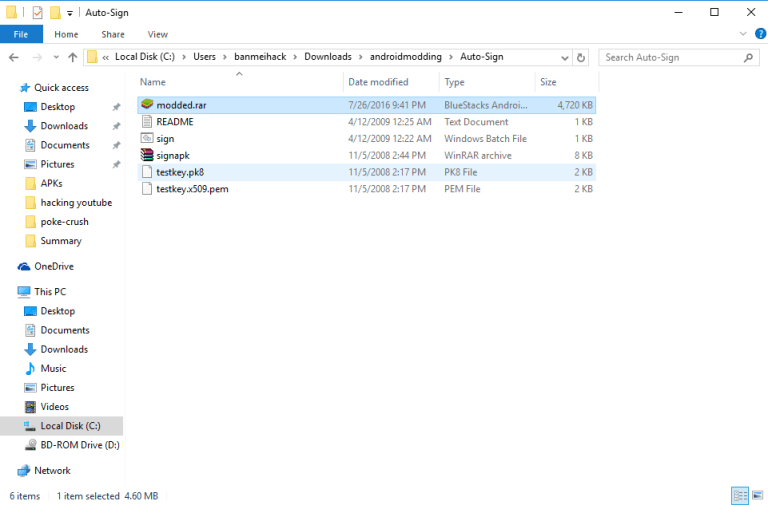Select This PC in the navigation pane
Screen dimensions: 768x505
coord(42,291)
